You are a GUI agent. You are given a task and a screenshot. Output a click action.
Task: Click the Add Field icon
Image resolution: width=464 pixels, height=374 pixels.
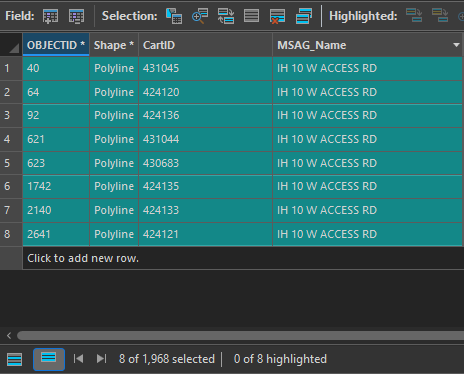50,16
